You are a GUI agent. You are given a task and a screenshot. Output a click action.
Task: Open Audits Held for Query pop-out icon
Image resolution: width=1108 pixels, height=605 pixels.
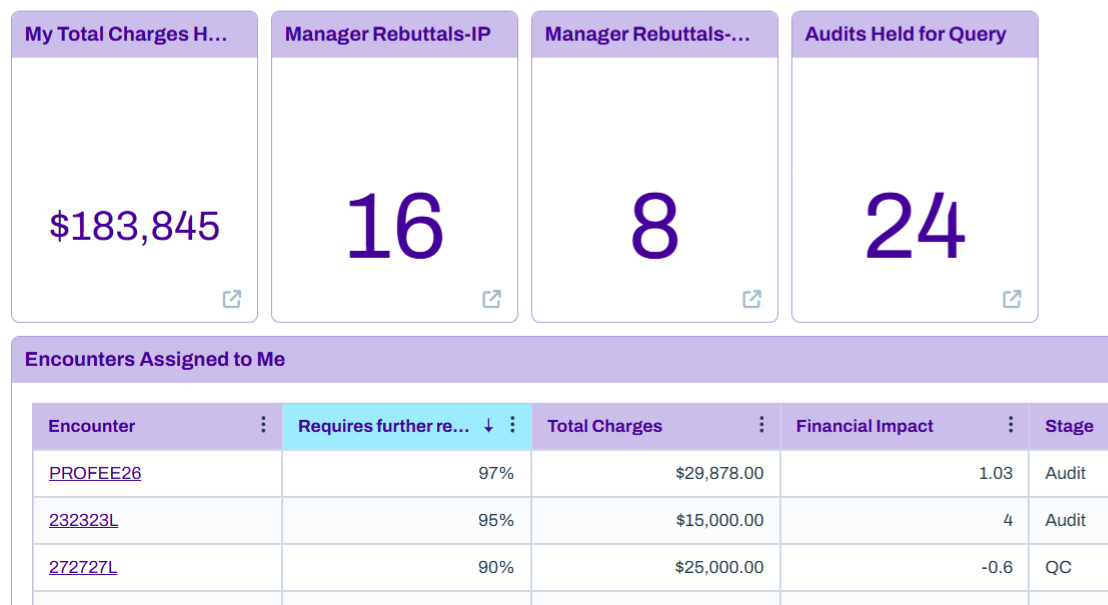[x=1012, y=299]
